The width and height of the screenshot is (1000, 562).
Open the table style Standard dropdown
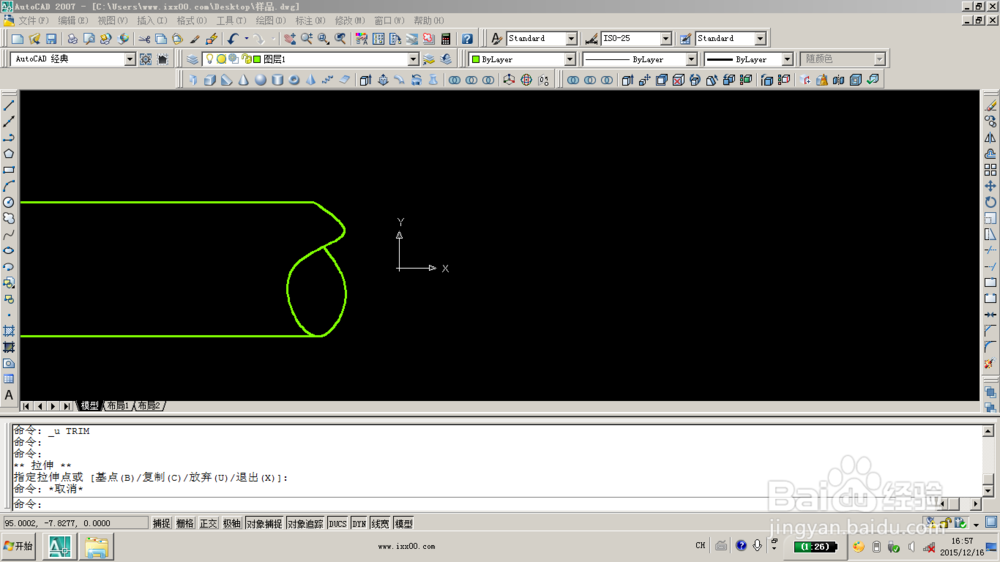click(760, 38)
